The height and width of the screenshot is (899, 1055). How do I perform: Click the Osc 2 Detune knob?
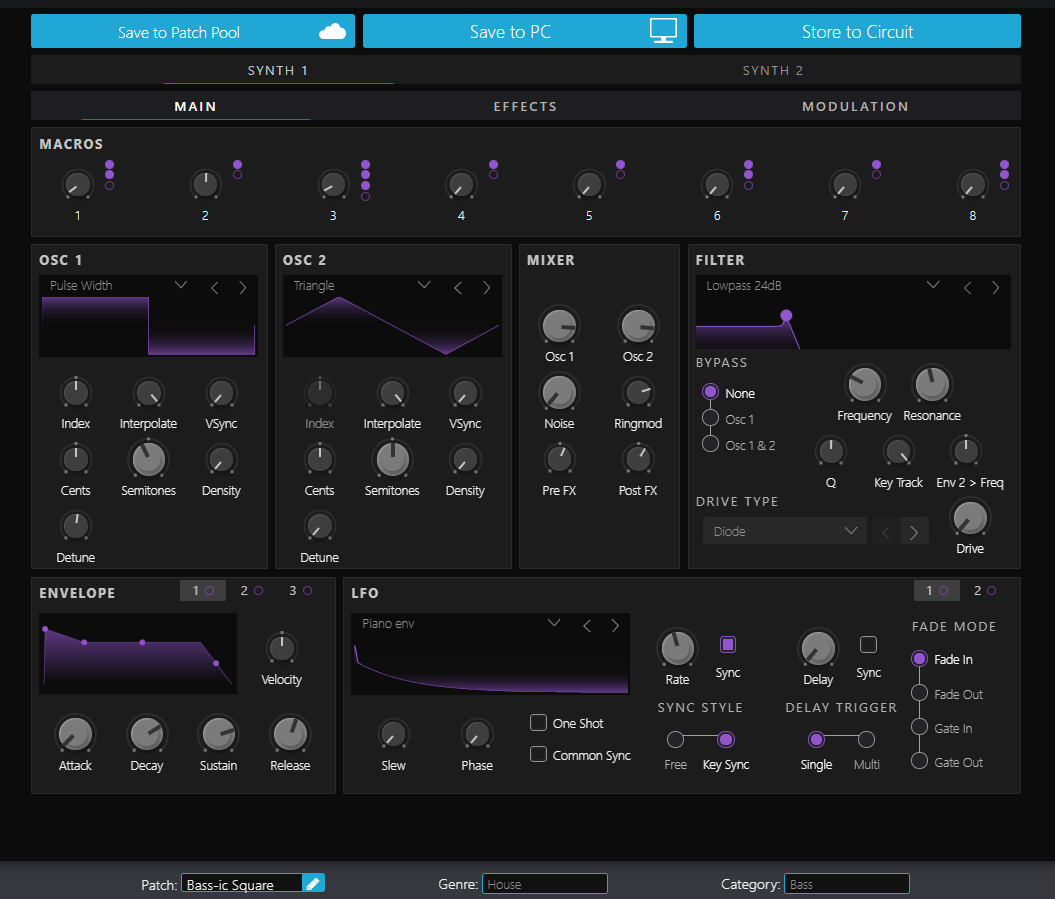click(x=320, y=526)
